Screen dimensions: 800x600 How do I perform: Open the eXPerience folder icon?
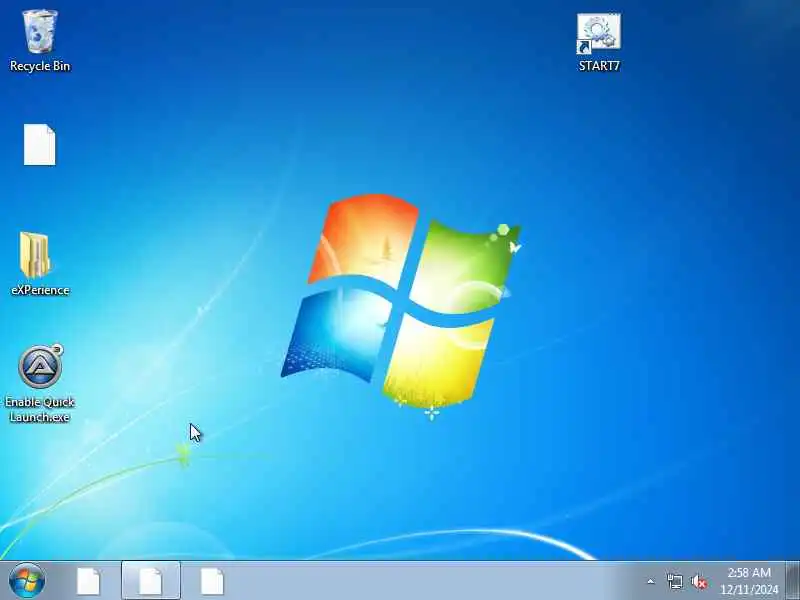coord(35,255)
